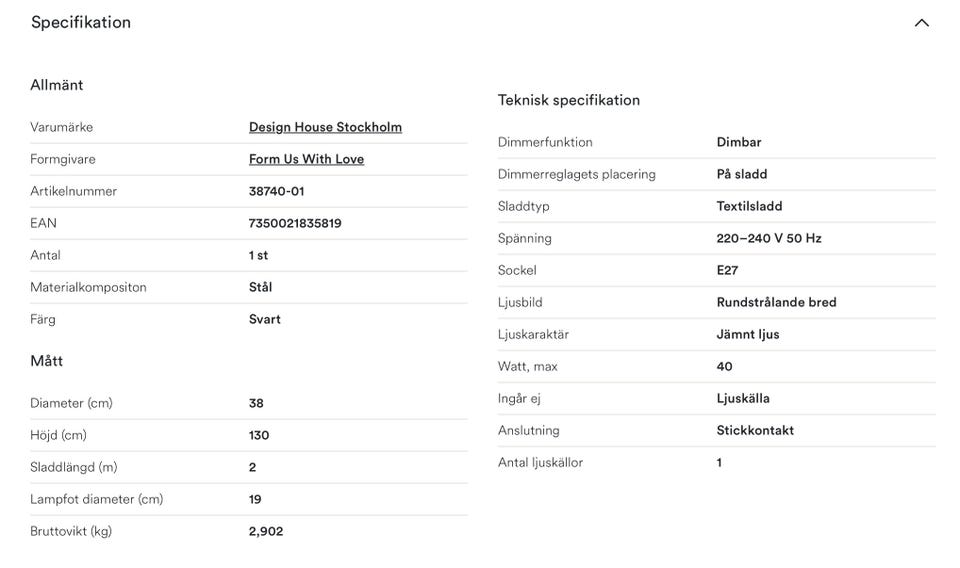Click the Materialkompositon value Stål
This screenshot has height=568, width=960.
click(260, 287)
